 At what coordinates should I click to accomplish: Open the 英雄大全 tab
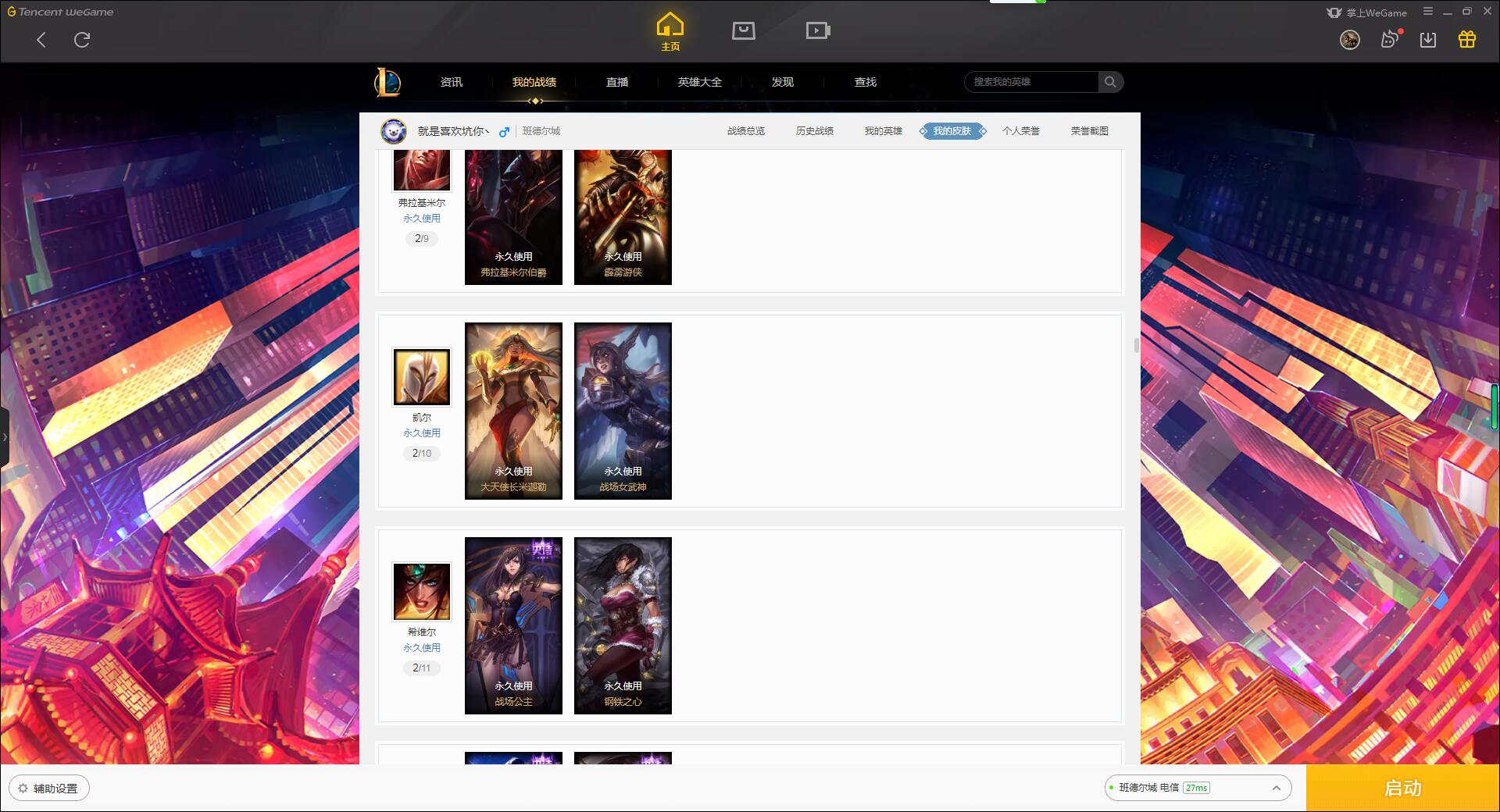click(x=700, y=82)
